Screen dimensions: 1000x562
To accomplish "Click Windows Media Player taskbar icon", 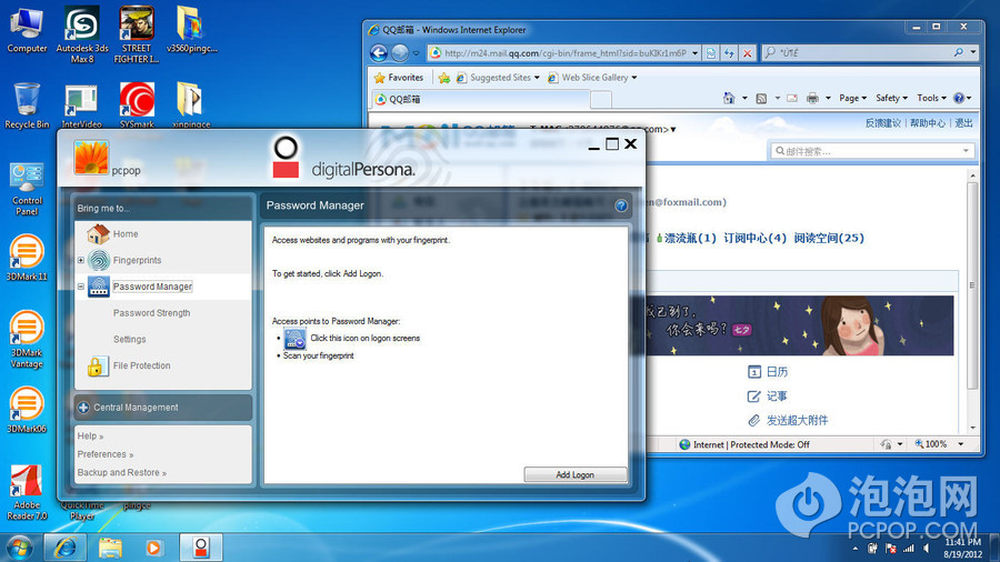I will click(154, 547).
